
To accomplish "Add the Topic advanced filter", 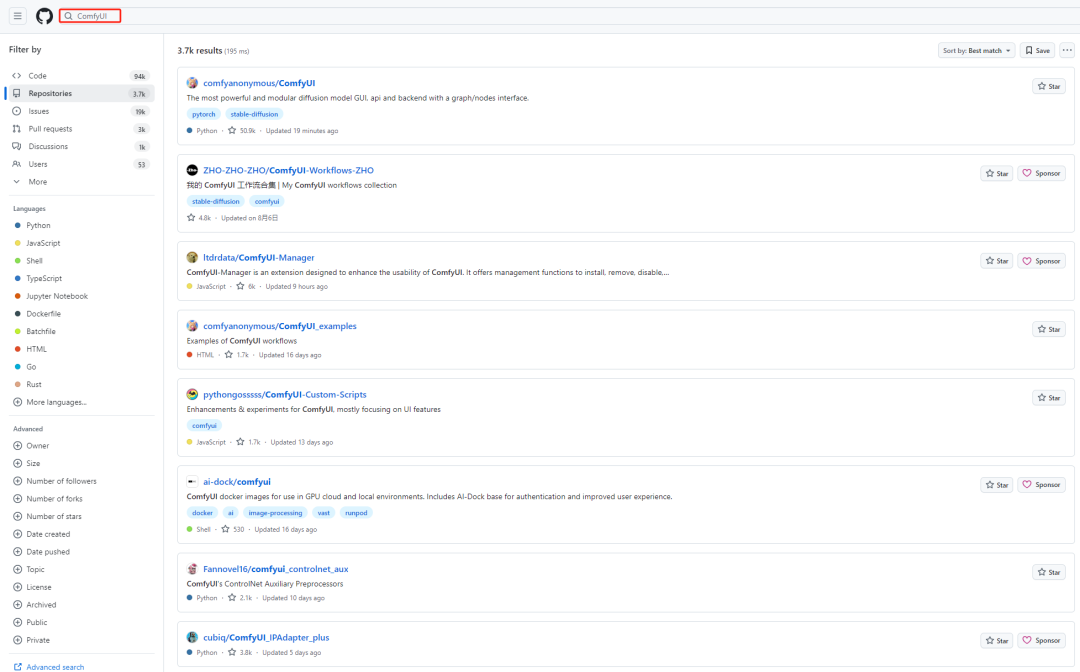I will click(x=30, y=569).
